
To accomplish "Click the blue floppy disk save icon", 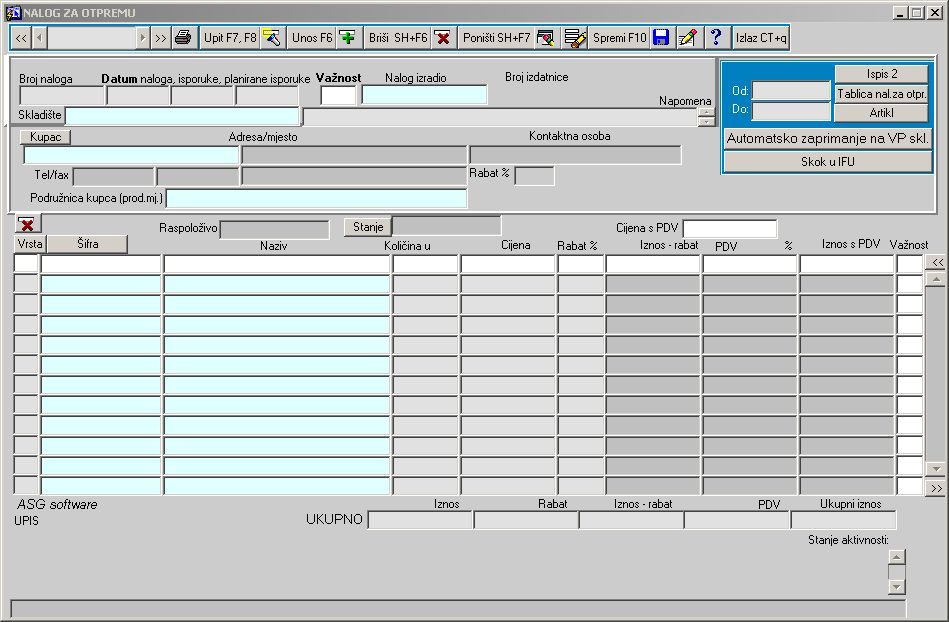I will pos(662,38).
